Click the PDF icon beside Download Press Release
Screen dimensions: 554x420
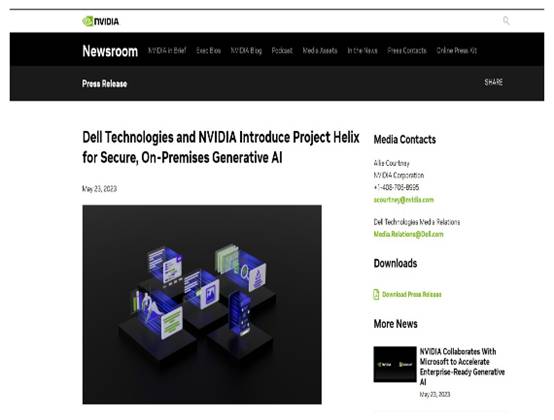376,294
